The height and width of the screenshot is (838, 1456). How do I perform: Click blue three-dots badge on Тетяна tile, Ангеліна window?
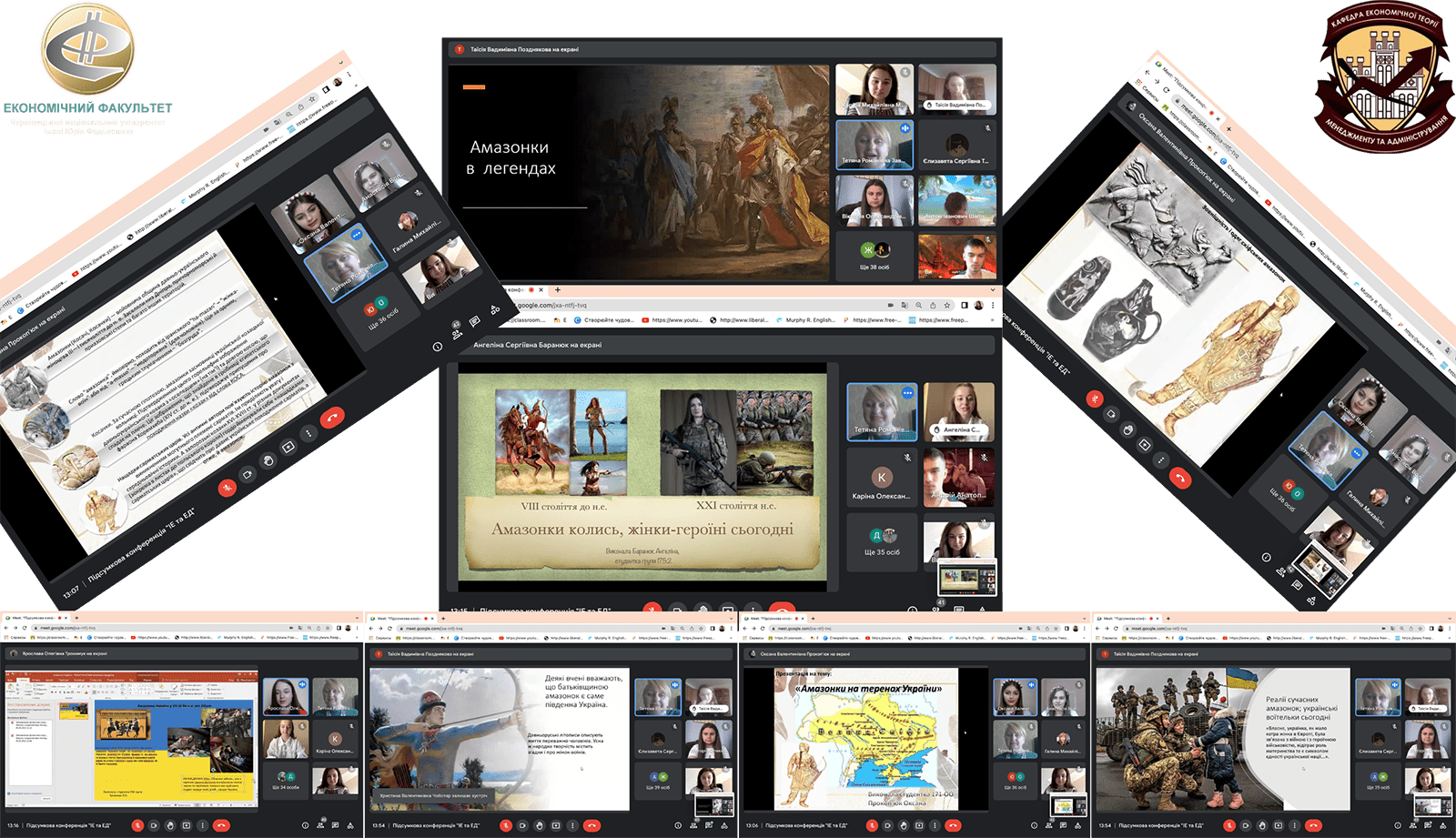pos(907,393)
